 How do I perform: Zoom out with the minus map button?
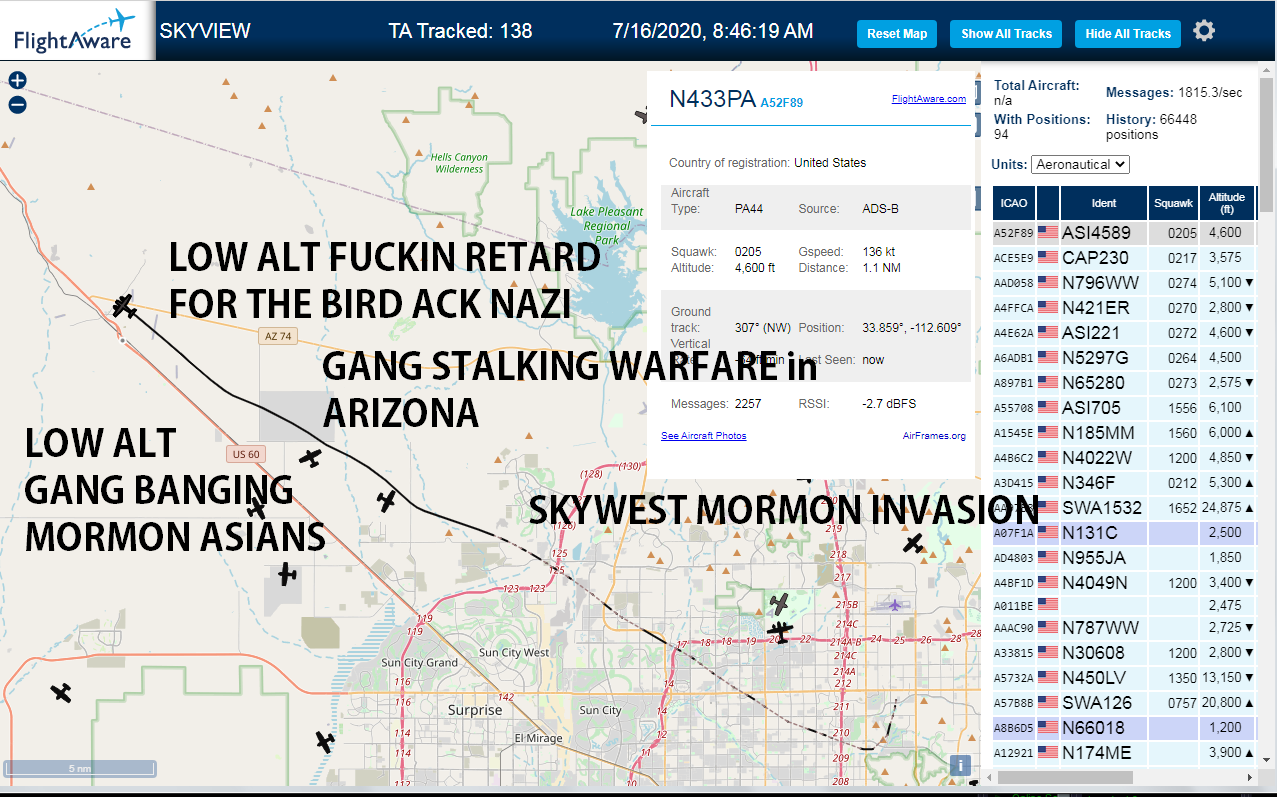(17, 104)
